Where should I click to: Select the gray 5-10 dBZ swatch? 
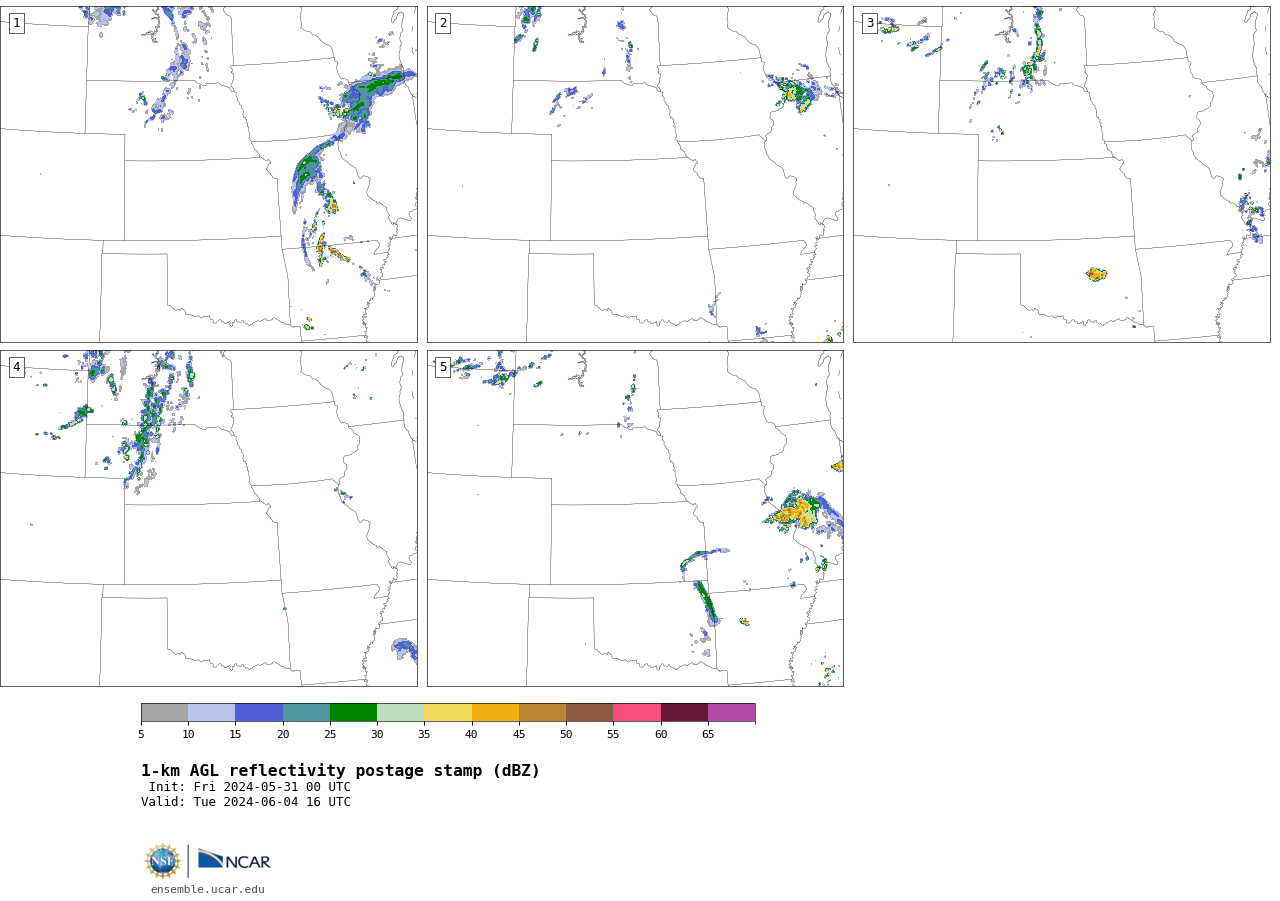164,712
